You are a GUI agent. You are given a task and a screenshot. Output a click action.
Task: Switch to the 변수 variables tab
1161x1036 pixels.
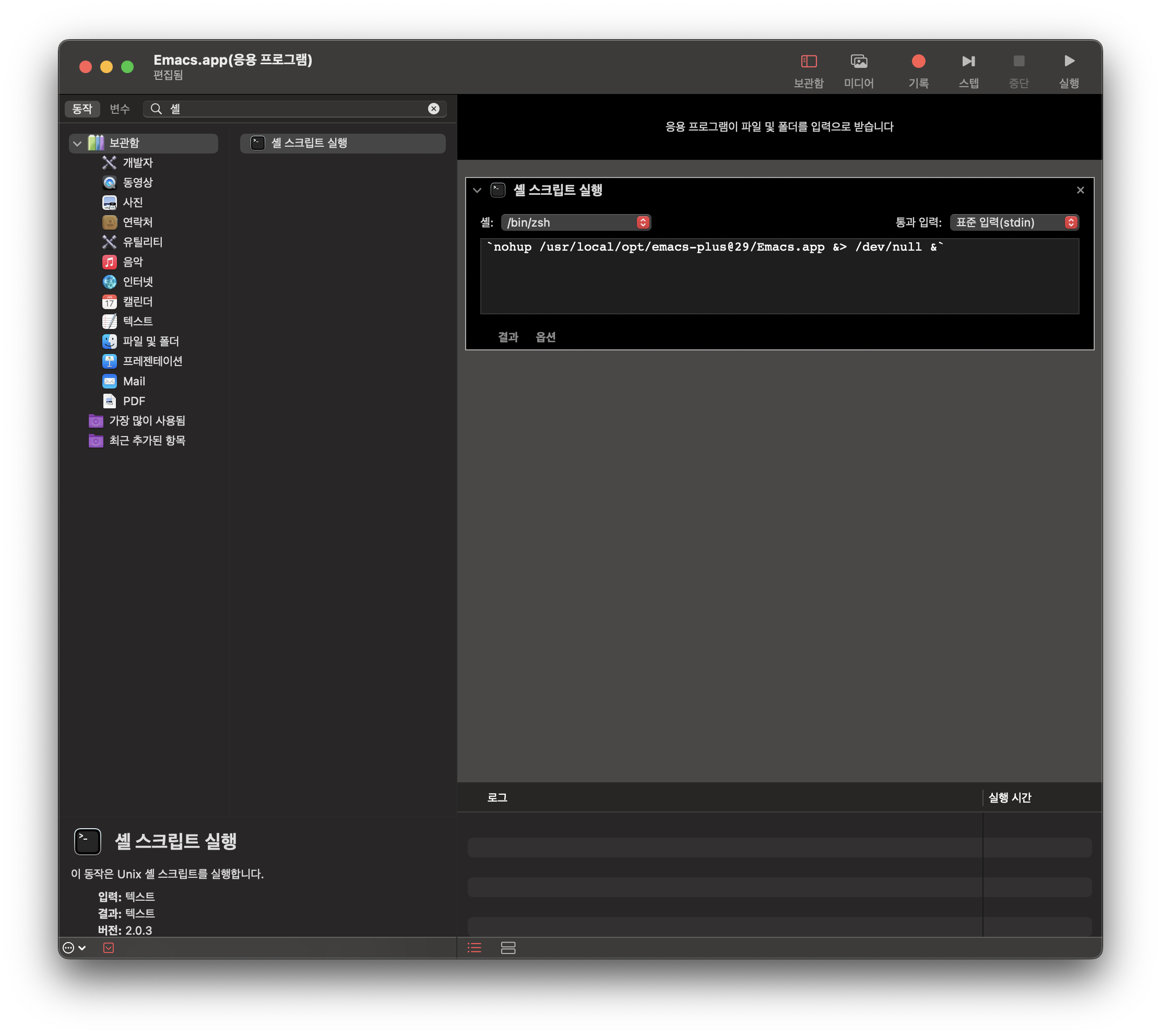click(x=120, y=109)
